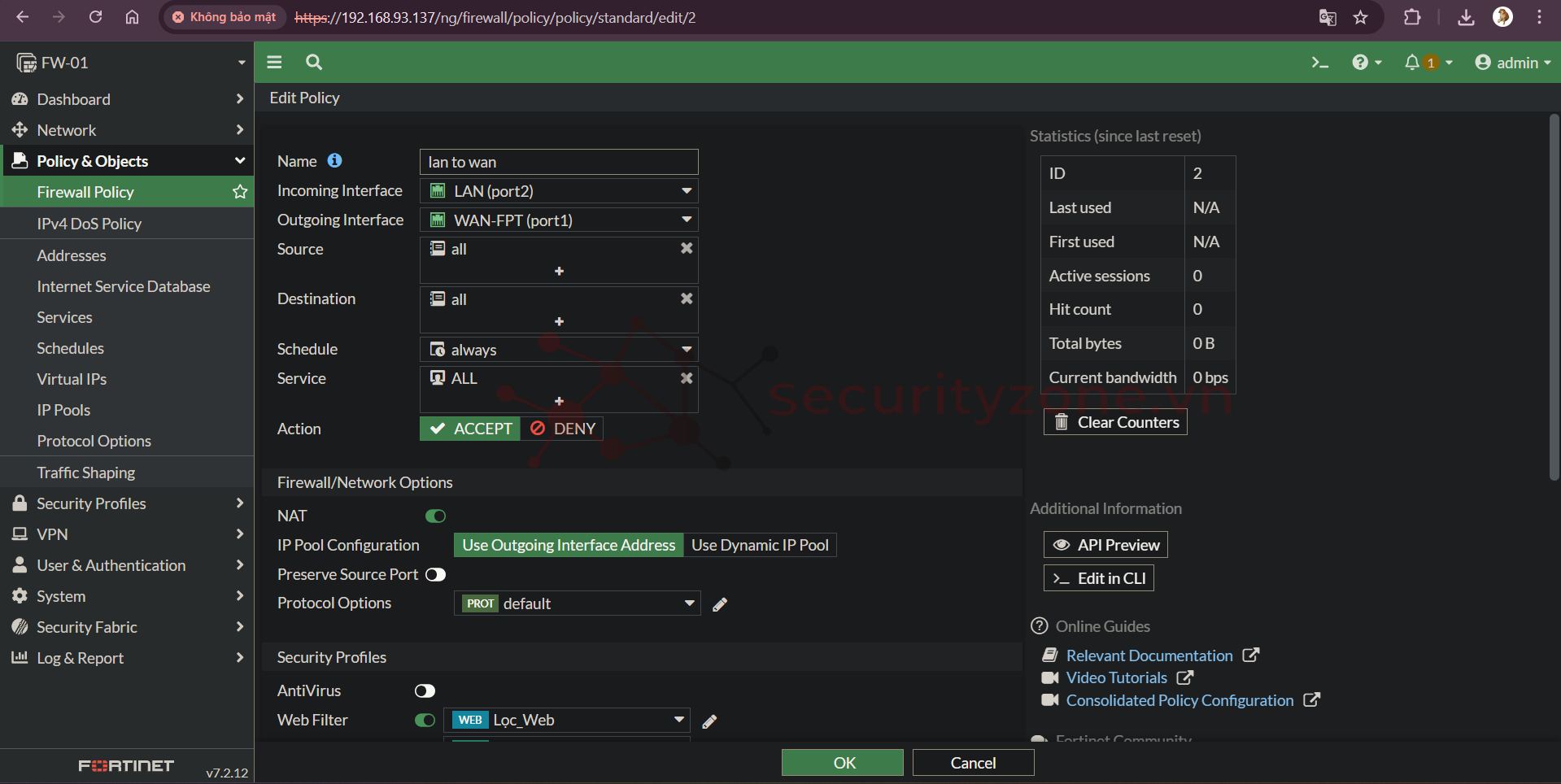
Task: Edit Protocol Options with the pencil icon
Action: (720, 604)
